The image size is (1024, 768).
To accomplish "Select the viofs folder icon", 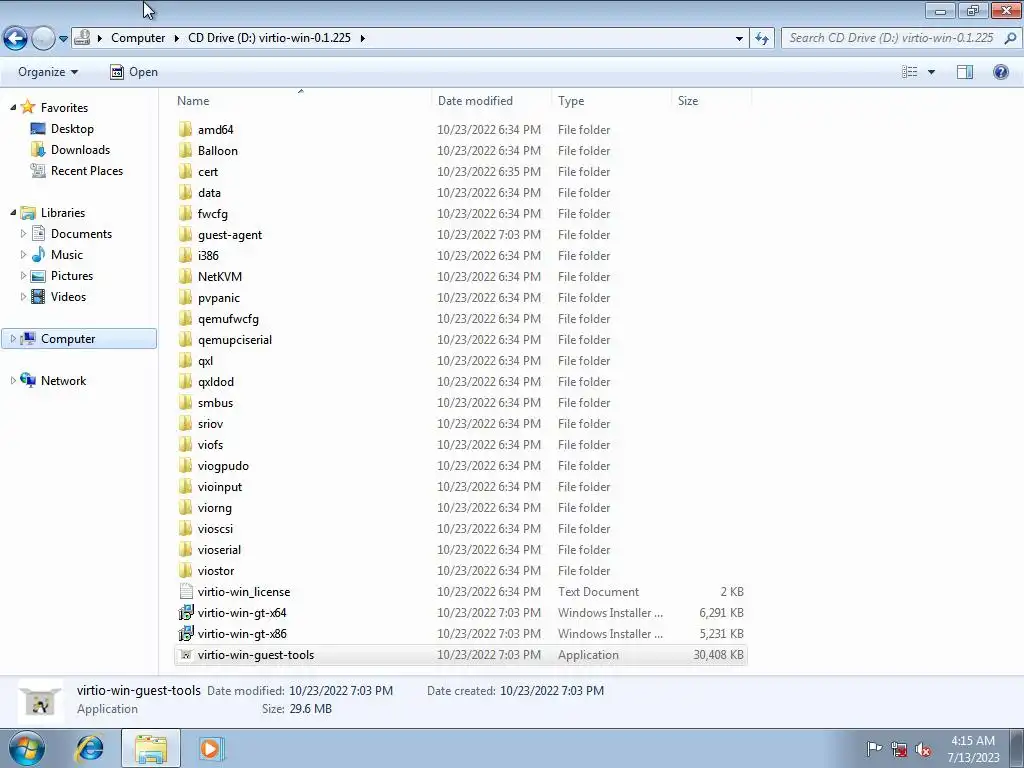I will pyautogui.click(x=185, y=445).
